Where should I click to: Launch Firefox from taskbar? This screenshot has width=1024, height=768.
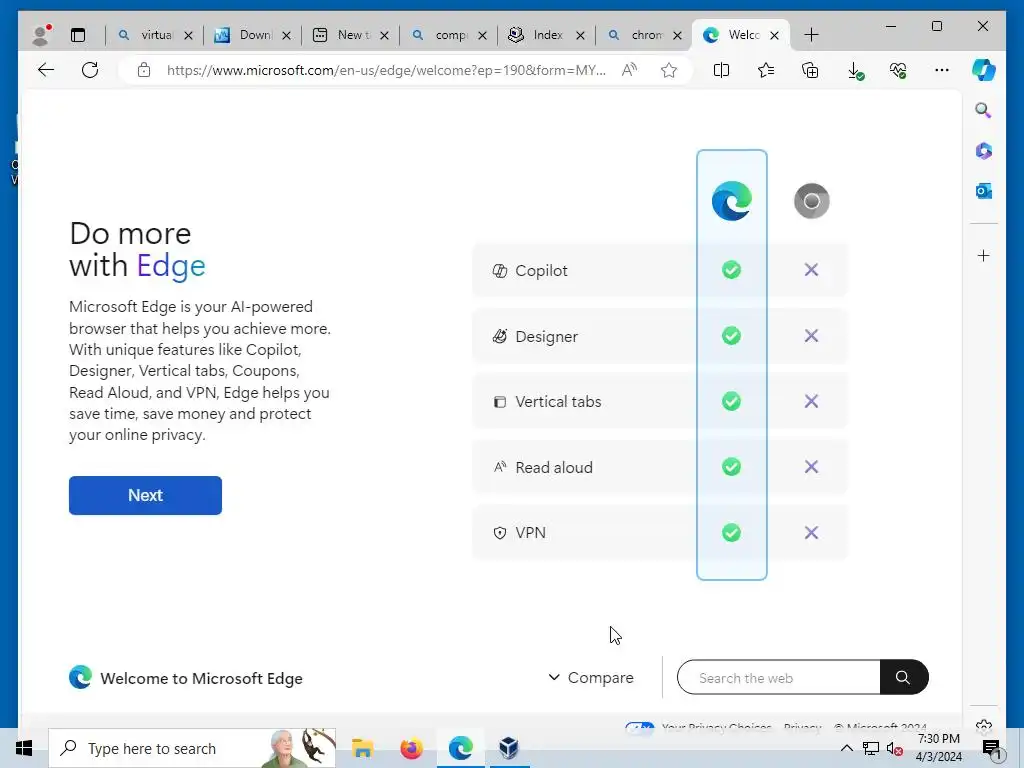[411, 748]
